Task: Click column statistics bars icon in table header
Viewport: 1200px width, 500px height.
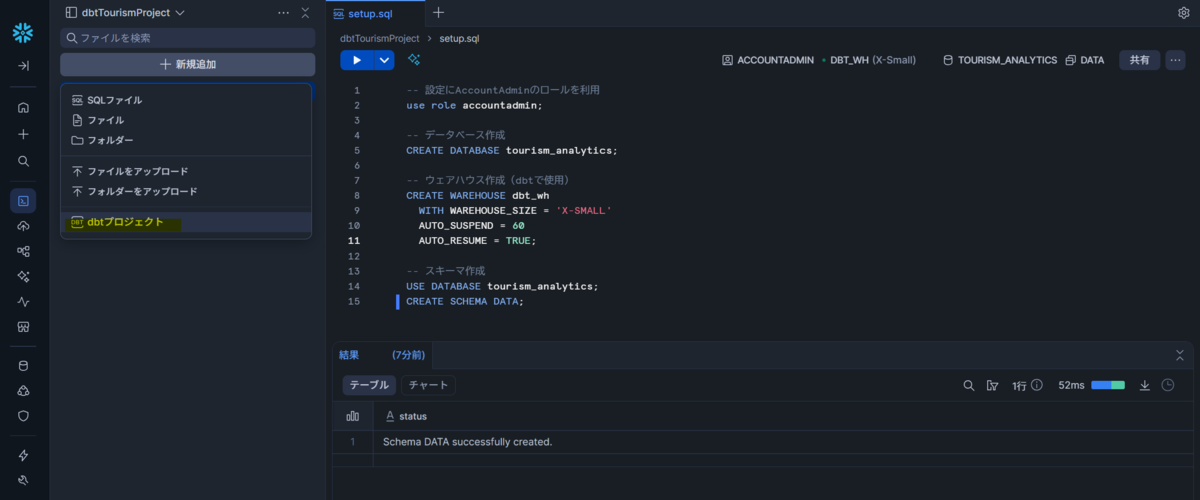Action: click(x=352, y=416)
